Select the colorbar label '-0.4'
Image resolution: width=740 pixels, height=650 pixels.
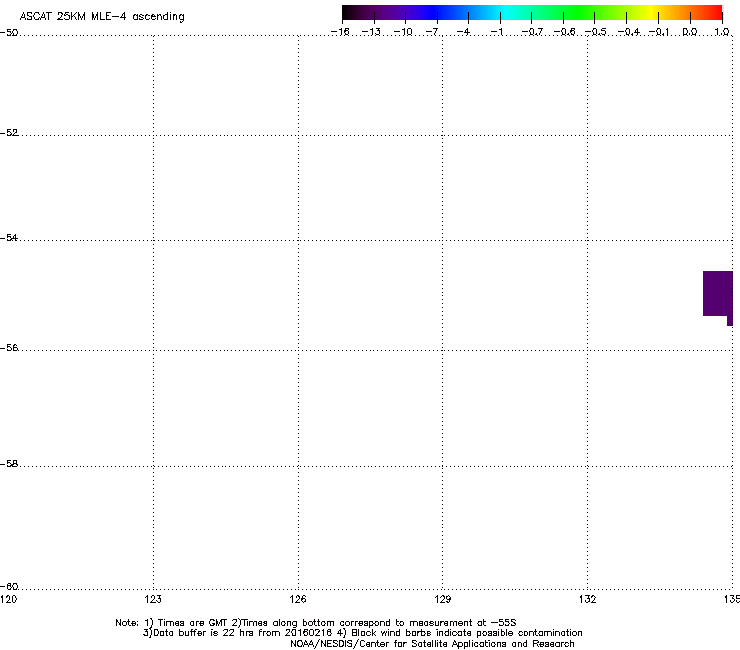tap(629, 32)
